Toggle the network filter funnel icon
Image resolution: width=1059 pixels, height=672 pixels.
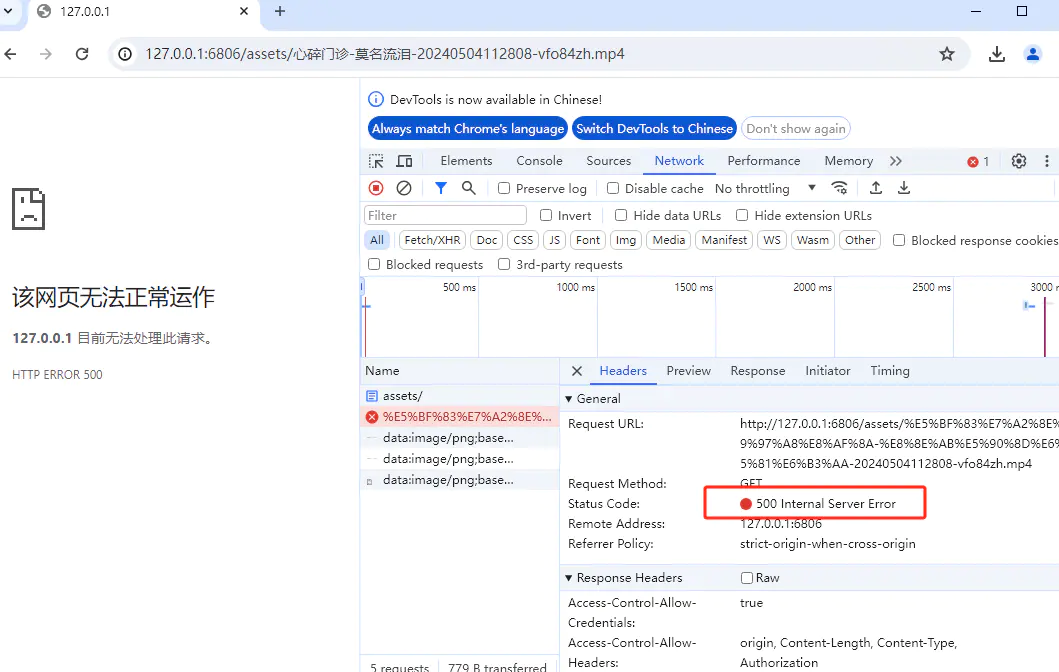pos(441,188)
